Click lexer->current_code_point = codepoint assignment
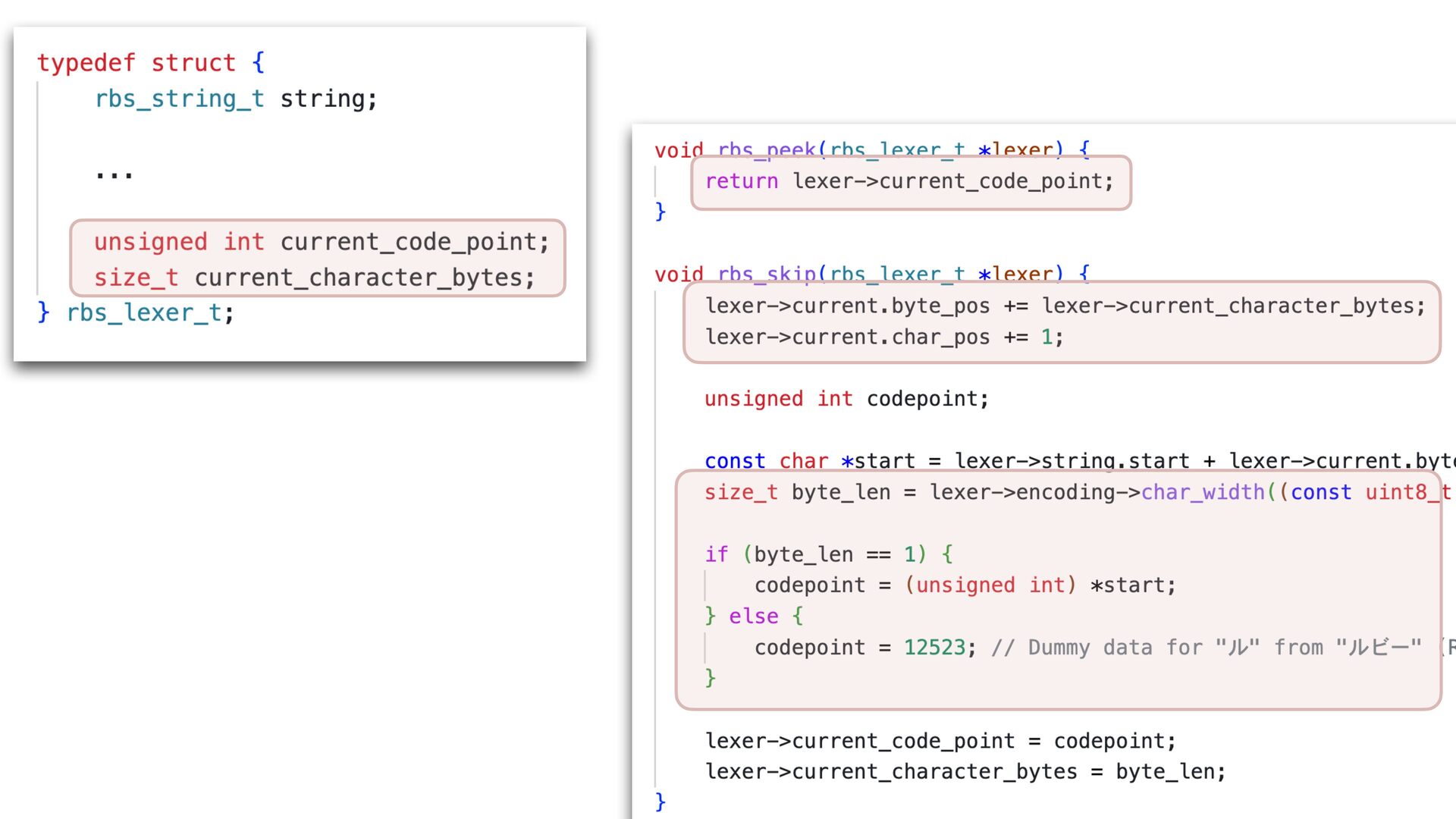This screenshot has width=1456, height=819. tap(940, 741)
